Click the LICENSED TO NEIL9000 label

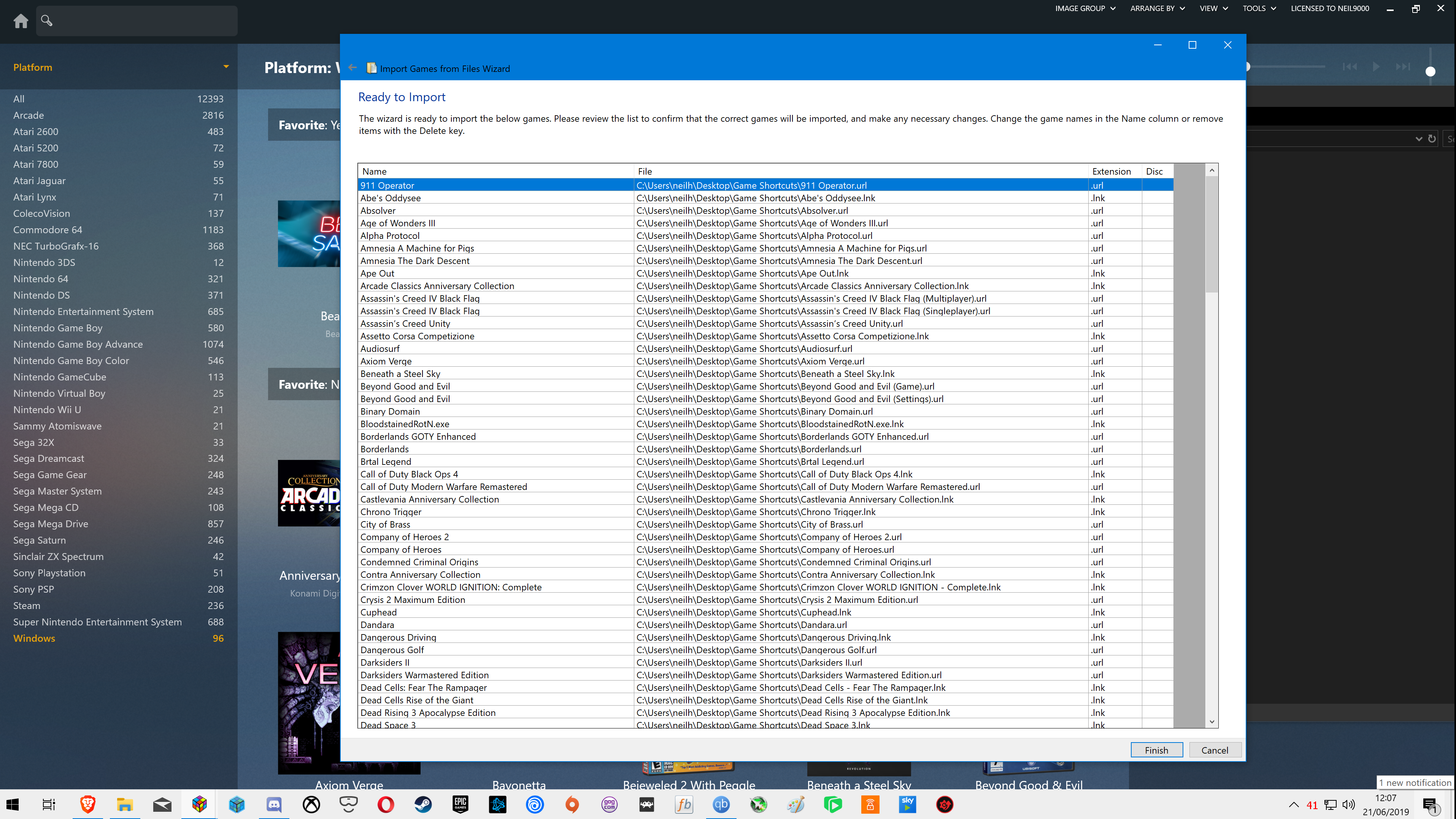click(x=1329, y=8)
